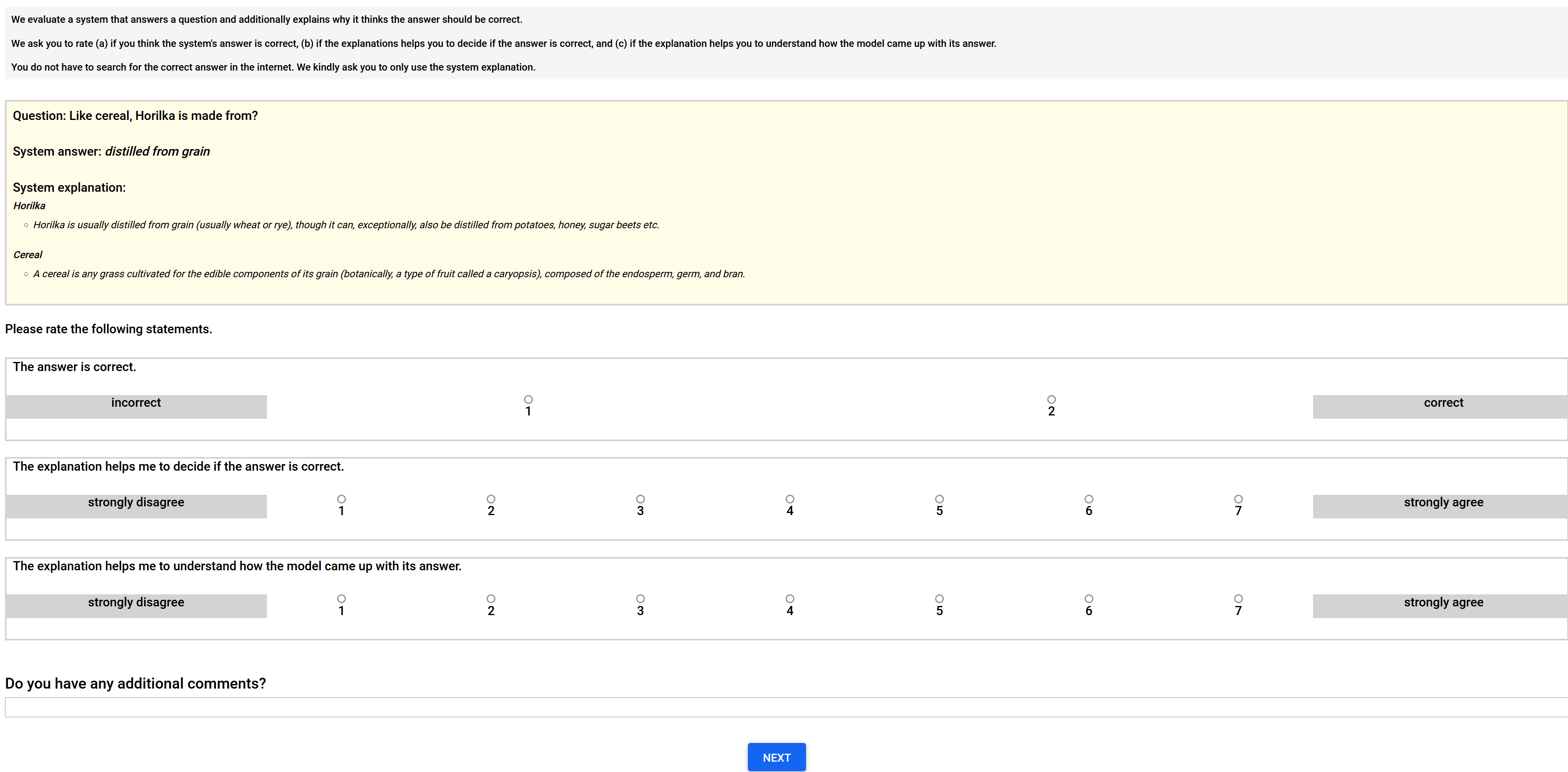Click the sentence 'Horilka is usually distilled from grain'

(x=346, y=225)
